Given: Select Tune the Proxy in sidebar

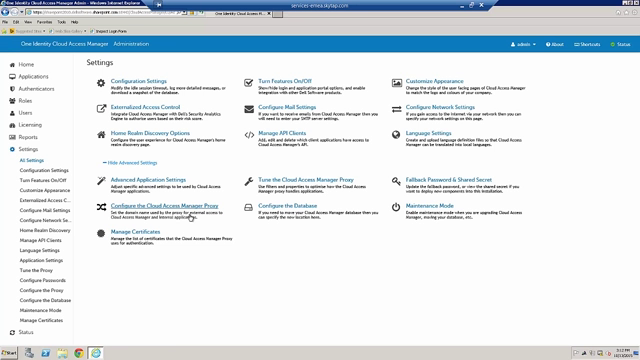Looking at the screenshot, I should click(x=36, y=270).
